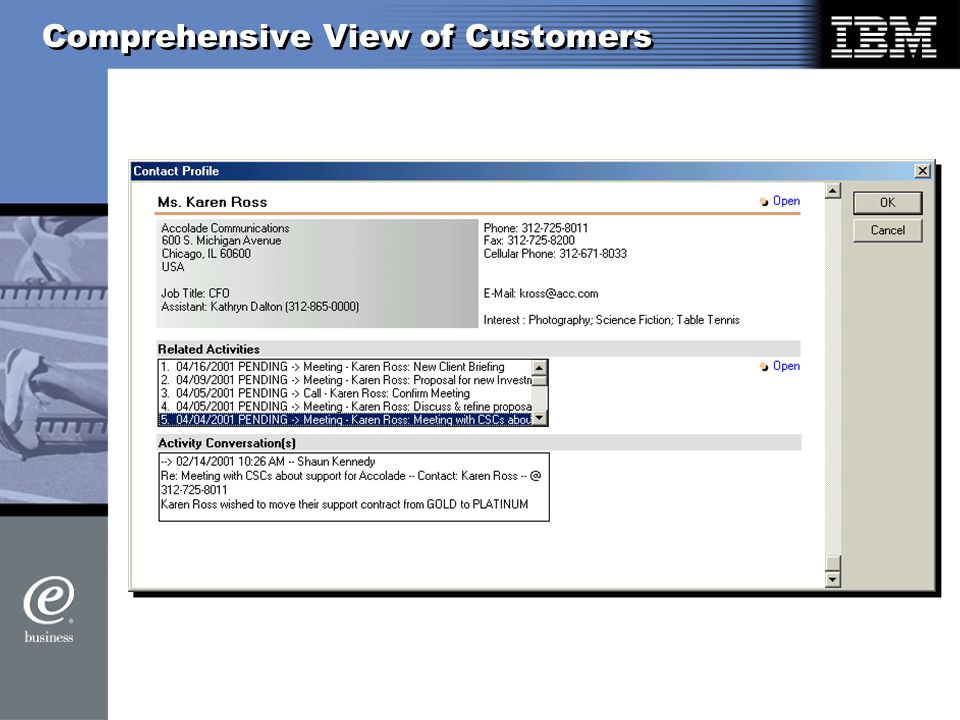Viewport: 960px width, 720px height.
Task: Click the Activity Conversation text box
Action: pos(354,487)
